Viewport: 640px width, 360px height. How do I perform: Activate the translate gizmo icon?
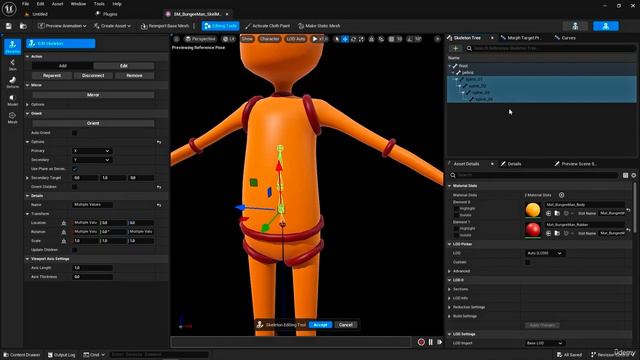pos(345,39)
